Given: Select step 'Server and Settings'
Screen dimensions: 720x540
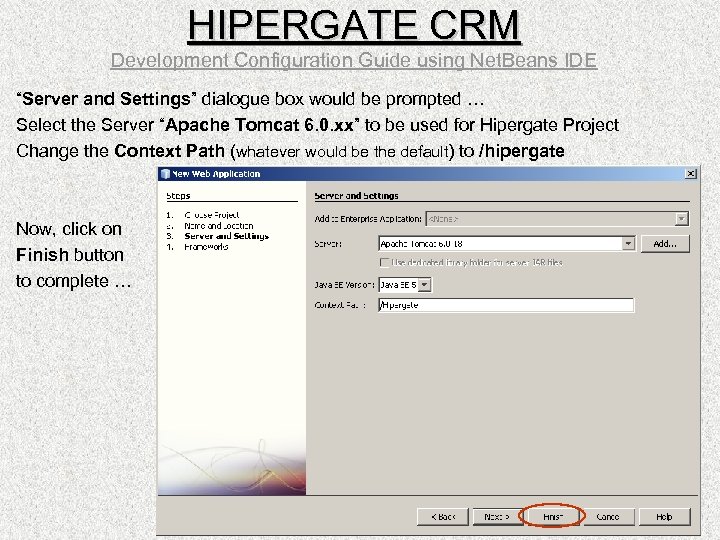Looking at the screenshot, I should click(226, 236).
